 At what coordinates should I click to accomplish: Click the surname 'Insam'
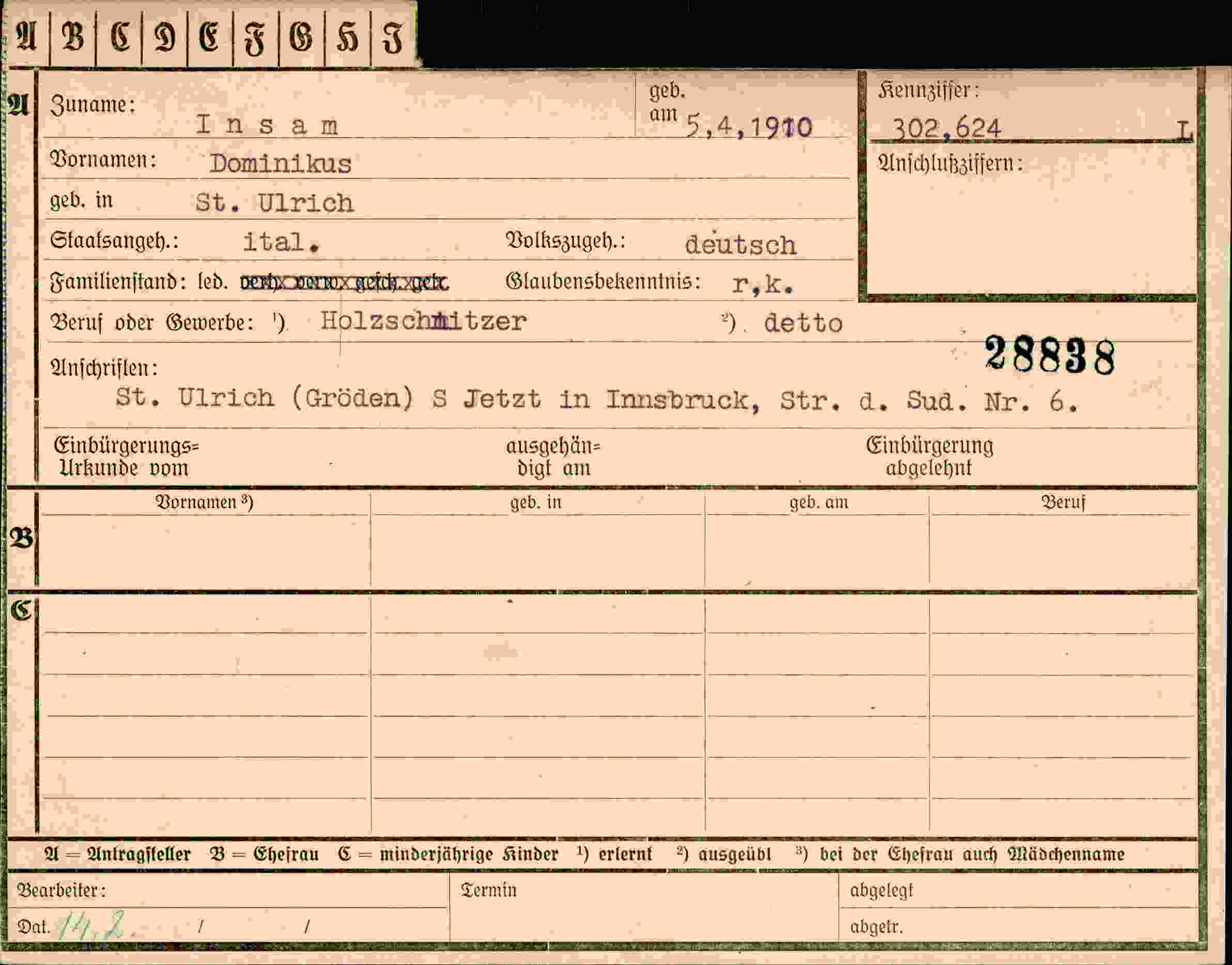tap(267, 125)
